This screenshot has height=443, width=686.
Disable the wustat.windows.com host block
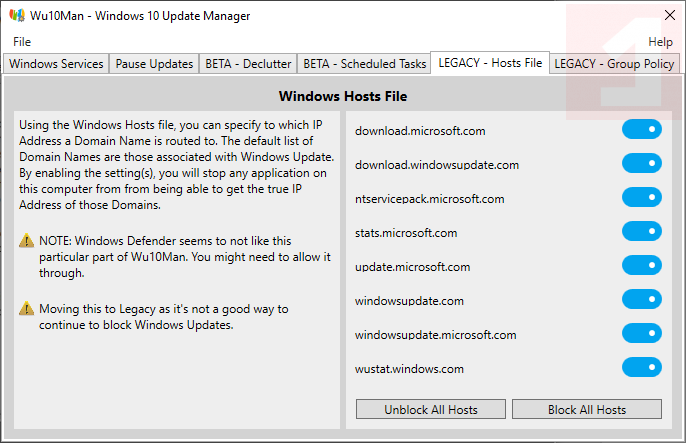[x=642, y=368]
